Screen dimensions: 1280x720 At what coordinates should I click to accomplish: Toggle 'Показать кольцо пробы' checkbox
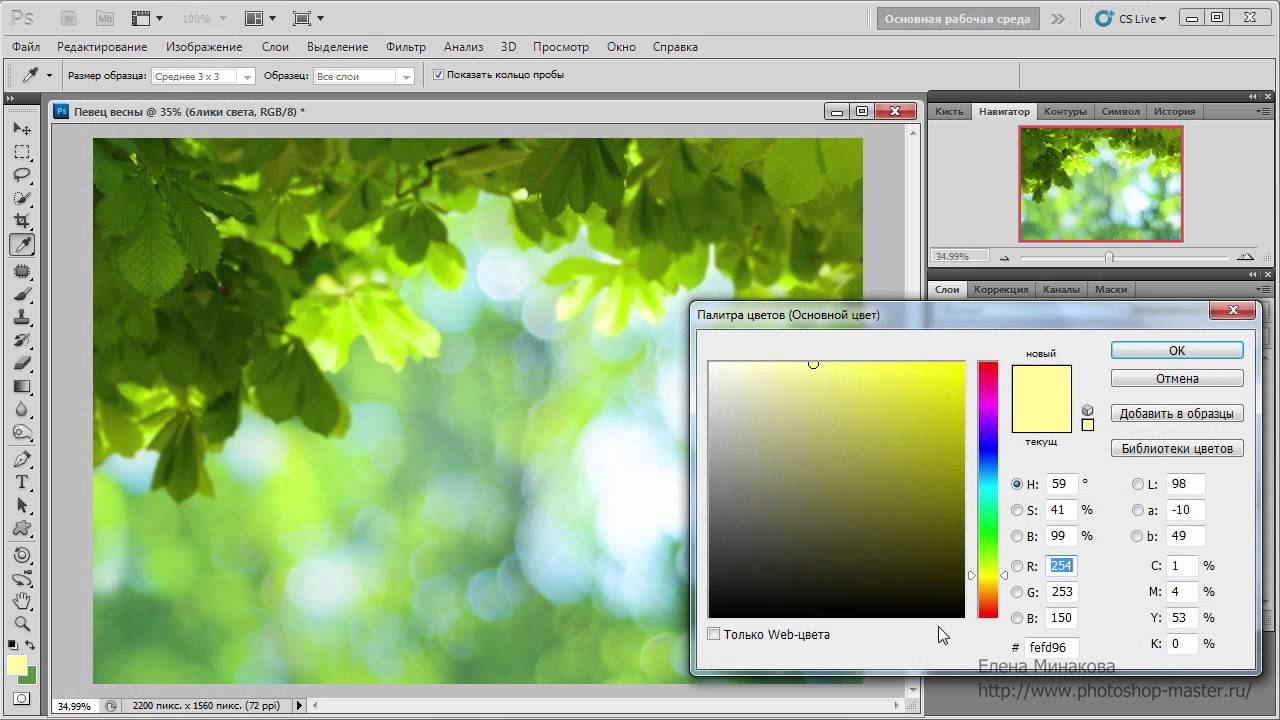[x=438, y=75]
